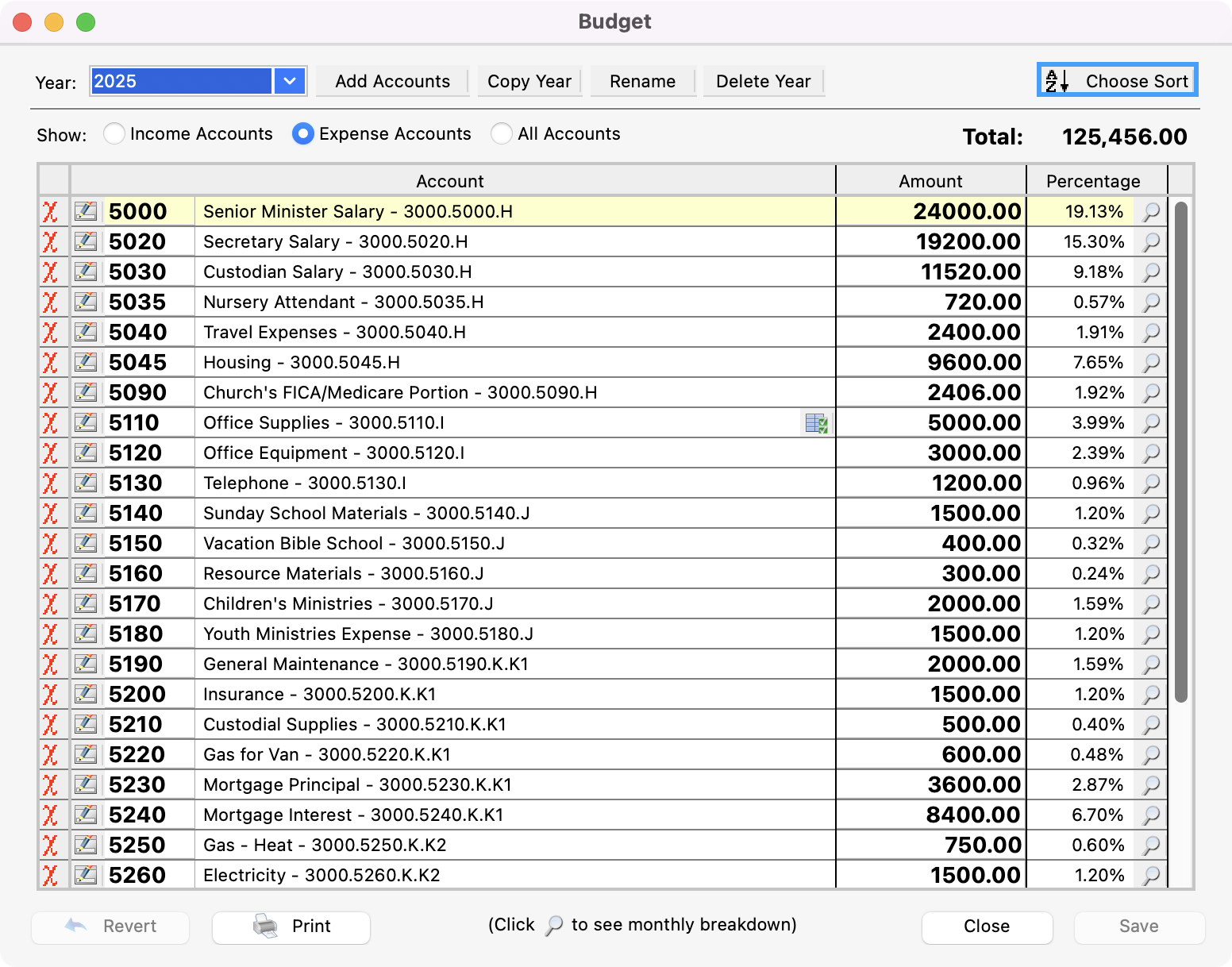Sort by the Percentage column header
The width and height of the screenshot is (1232, 967).
click(1093, 181)
